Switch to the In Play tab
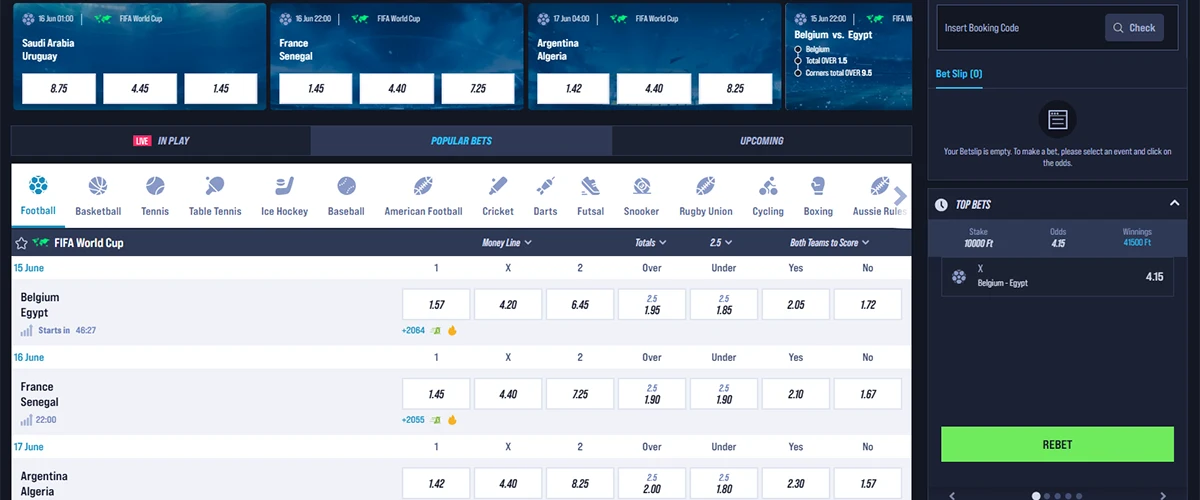 point(161,141)
